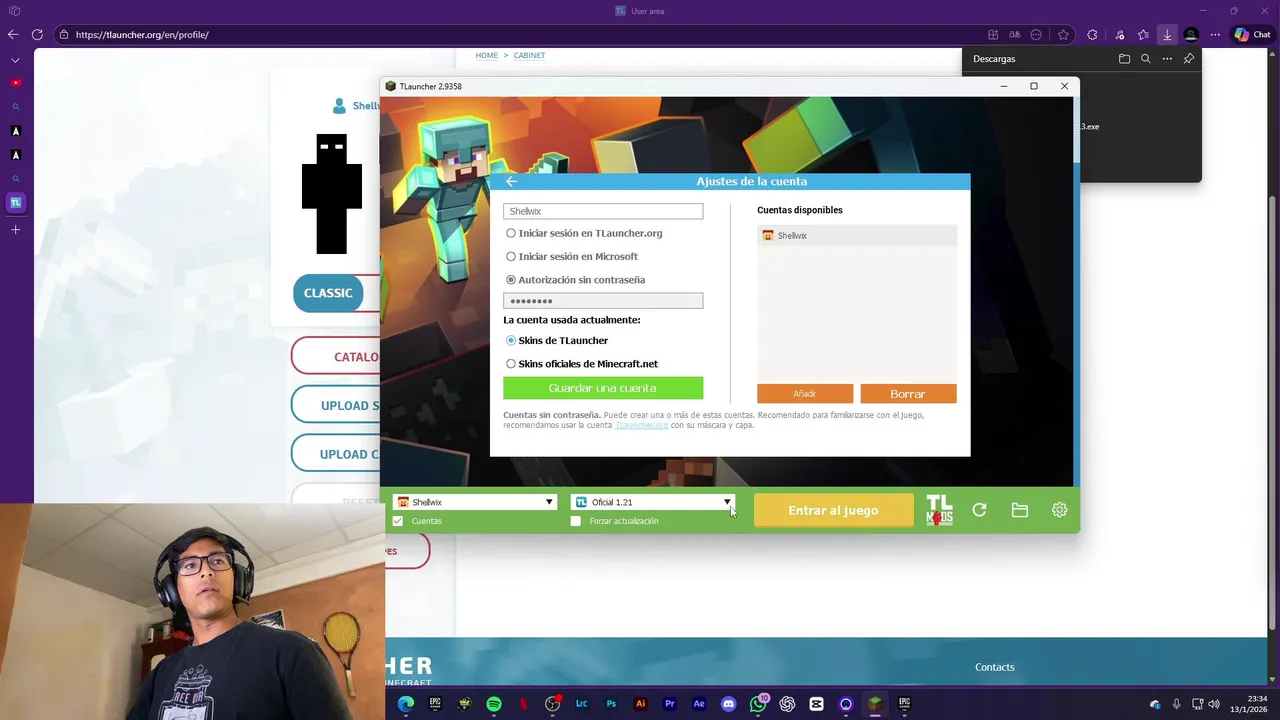This screenshot has height=720, width=1280.
Task: Open browser settings three-dots menu
Action: click(x=1215, y=35)
